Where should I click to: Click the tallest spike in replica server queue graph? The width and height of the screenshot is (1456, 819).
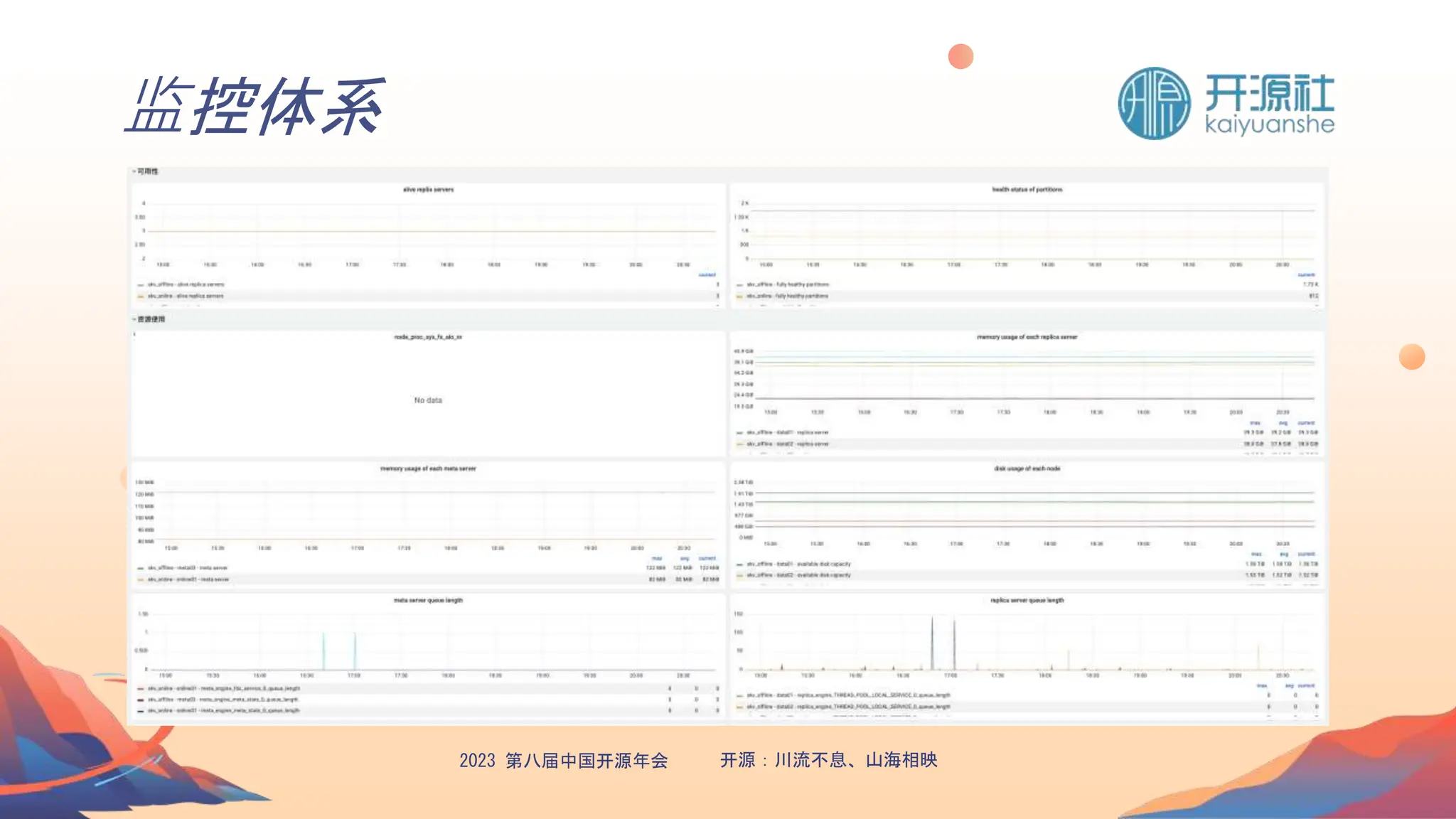pos(932,641)
